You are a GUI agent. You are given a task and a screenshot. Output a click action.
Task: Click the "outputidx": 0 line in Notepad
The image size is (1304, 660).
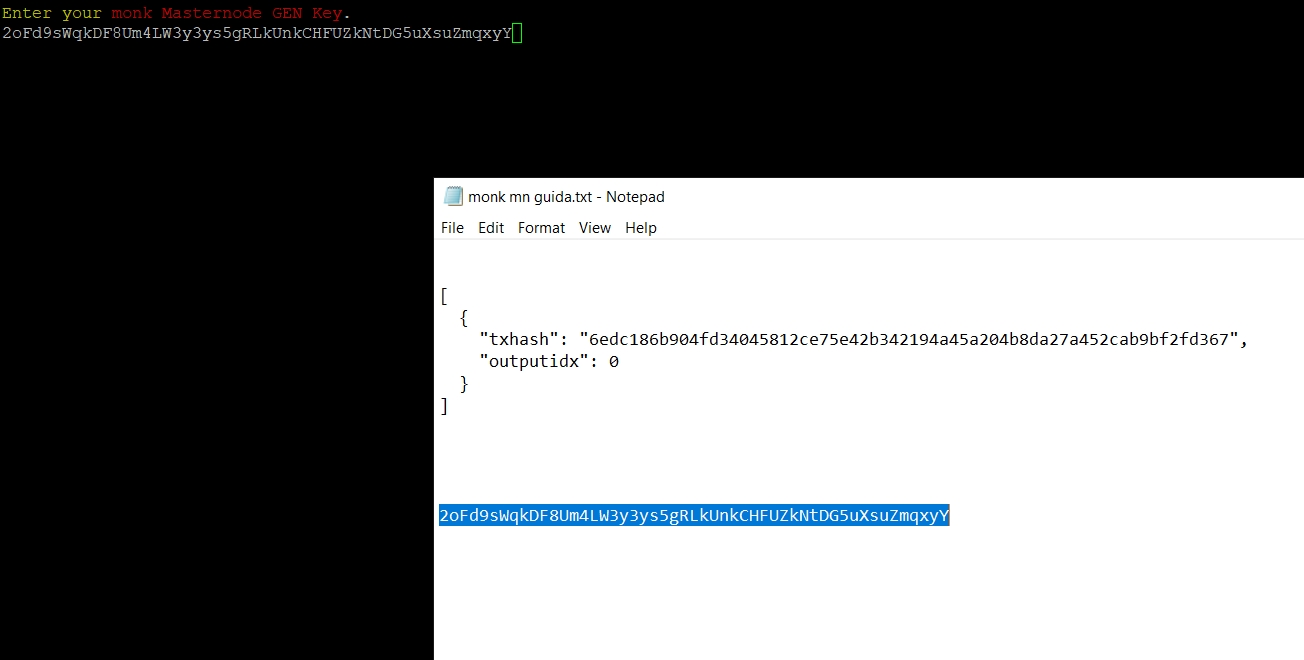pos(549,361)
